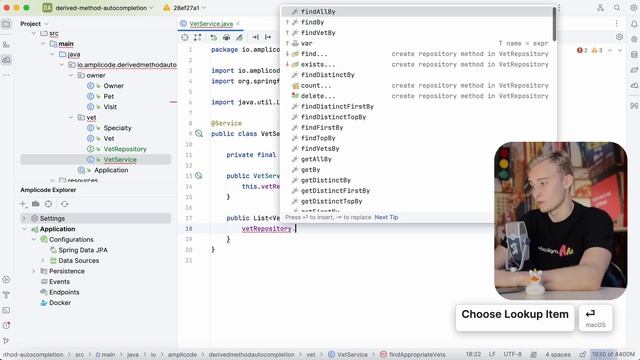
Task: Click the warnings indicator badge
Action: point(597,50)
